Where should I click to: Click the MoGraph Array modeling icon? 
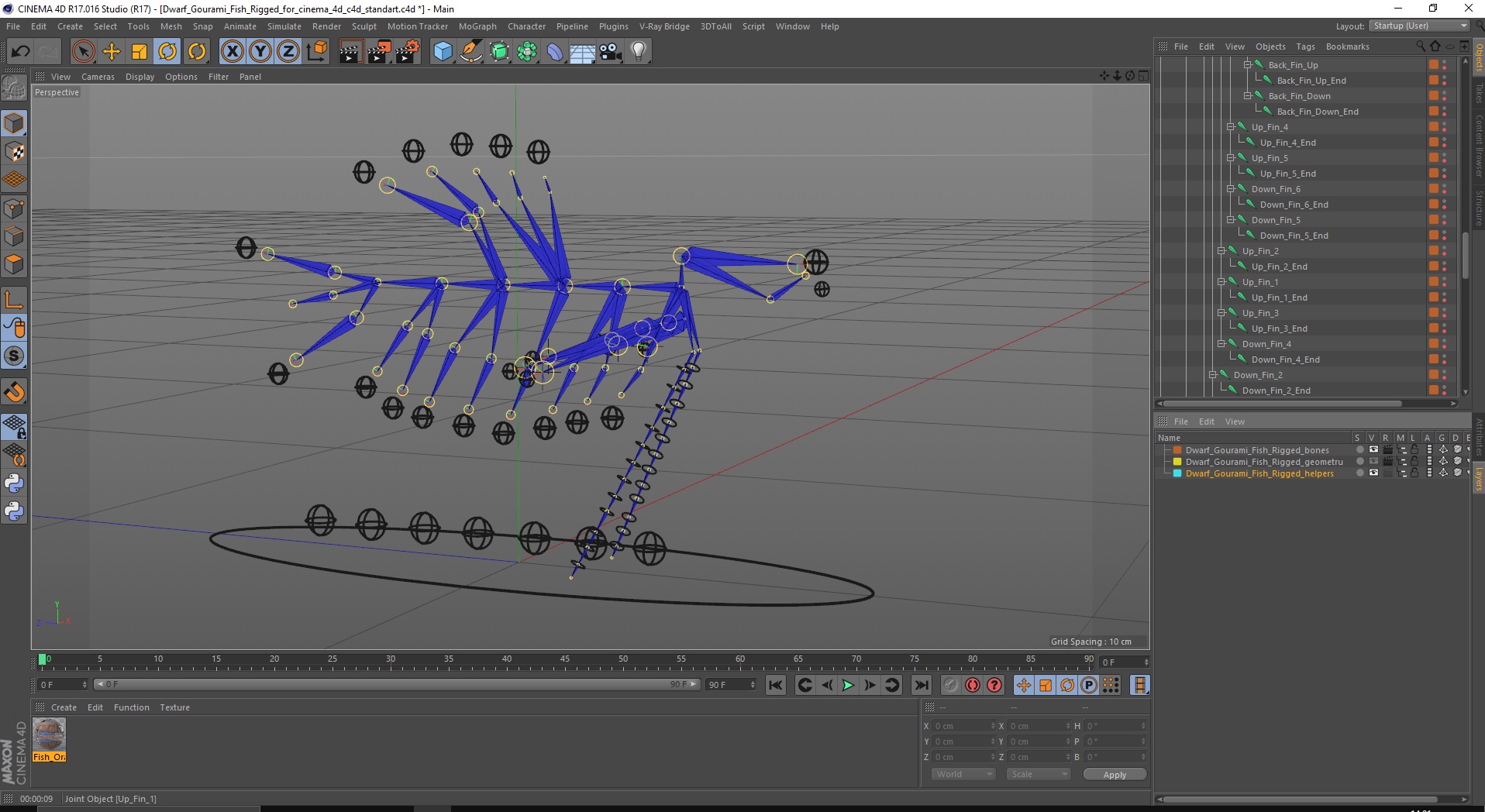528,52
